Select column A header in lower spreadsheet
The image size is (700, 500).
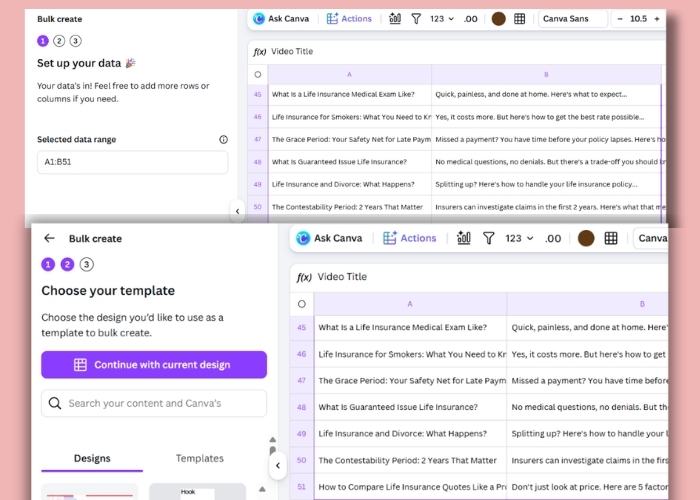tap(410, 304)
